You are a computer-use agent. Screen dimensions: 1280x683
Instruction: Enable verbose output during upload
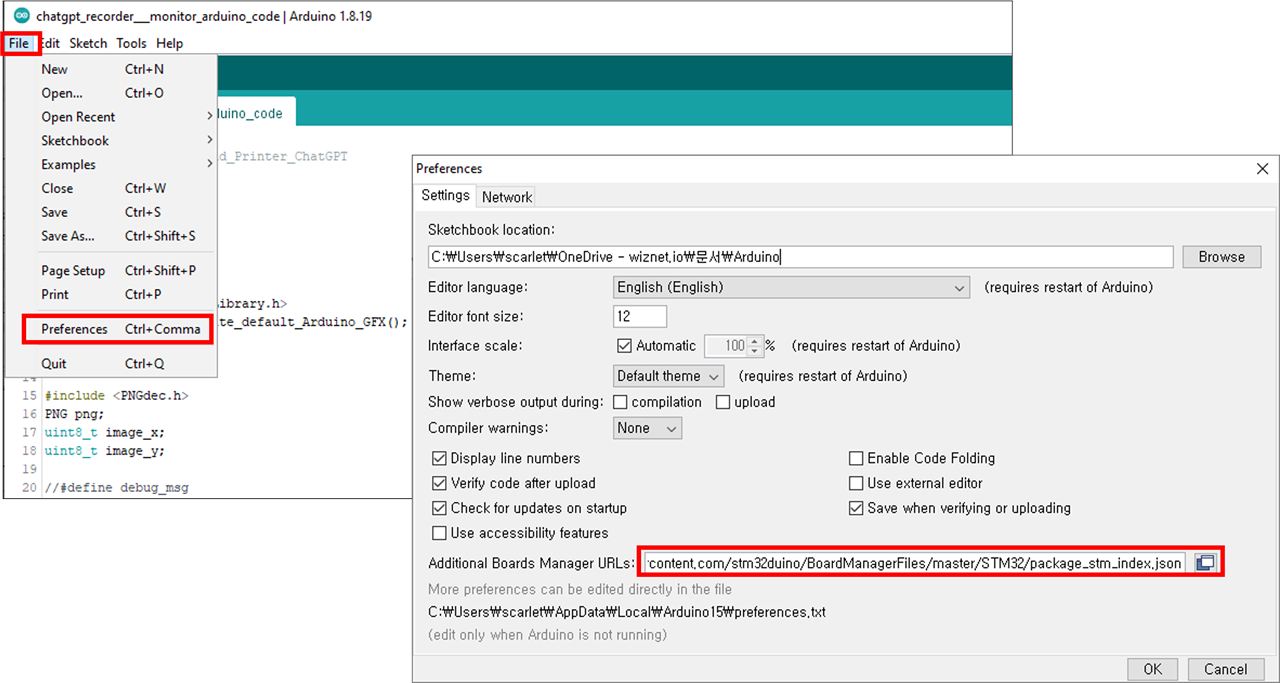(723, 402)
